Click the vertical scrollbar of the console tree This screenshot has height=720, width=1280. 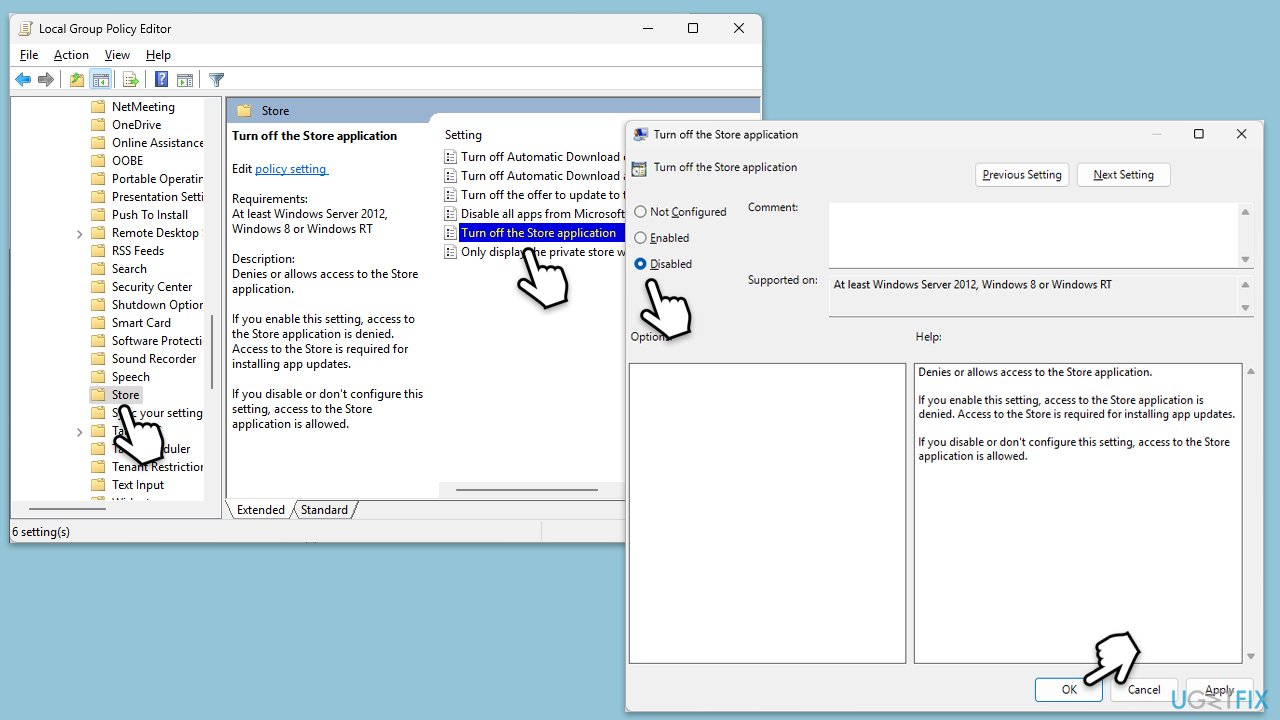pyautogui.click(x=211, y=353)
